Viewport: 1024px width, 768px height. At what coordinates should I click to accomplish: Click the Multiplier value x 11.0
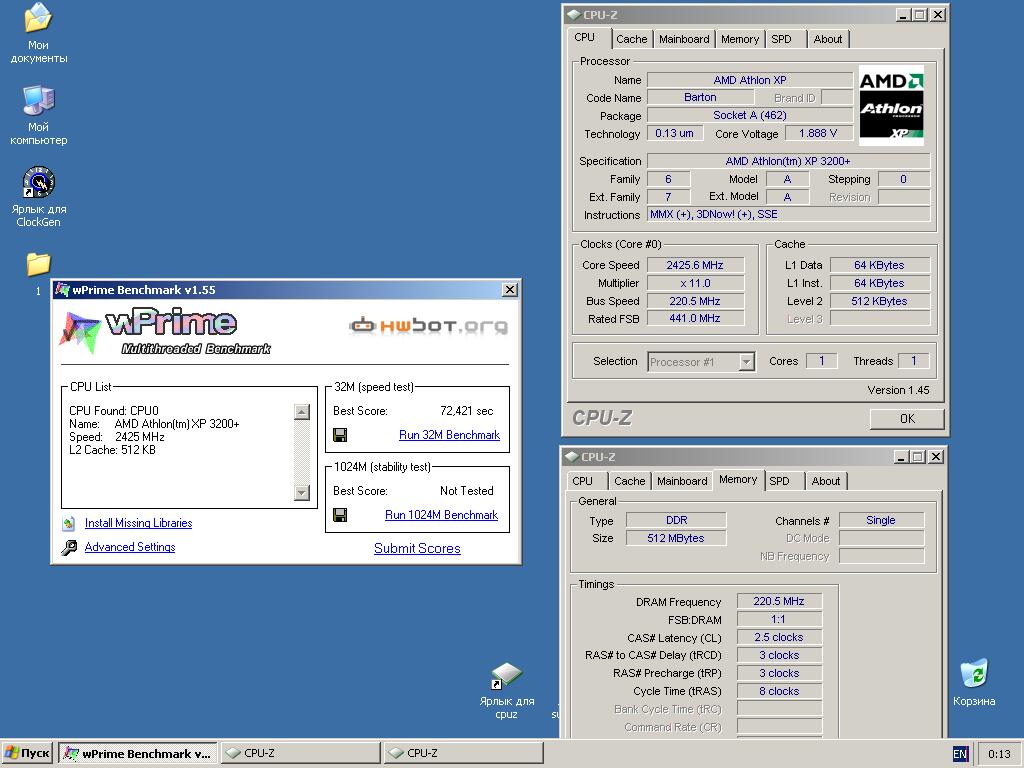coord(695,283)
